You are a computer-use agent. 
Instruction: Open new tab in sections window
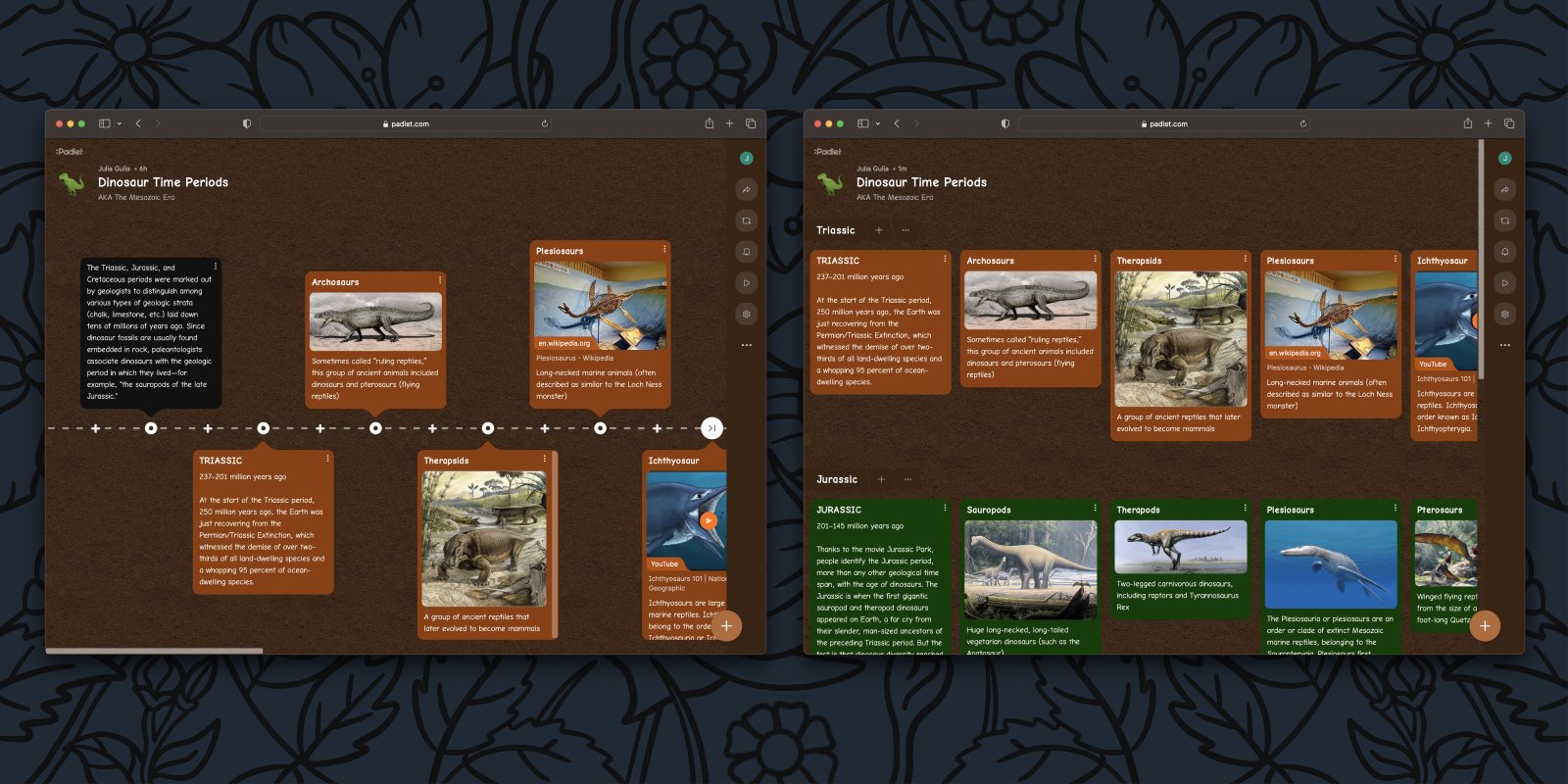1488,123
